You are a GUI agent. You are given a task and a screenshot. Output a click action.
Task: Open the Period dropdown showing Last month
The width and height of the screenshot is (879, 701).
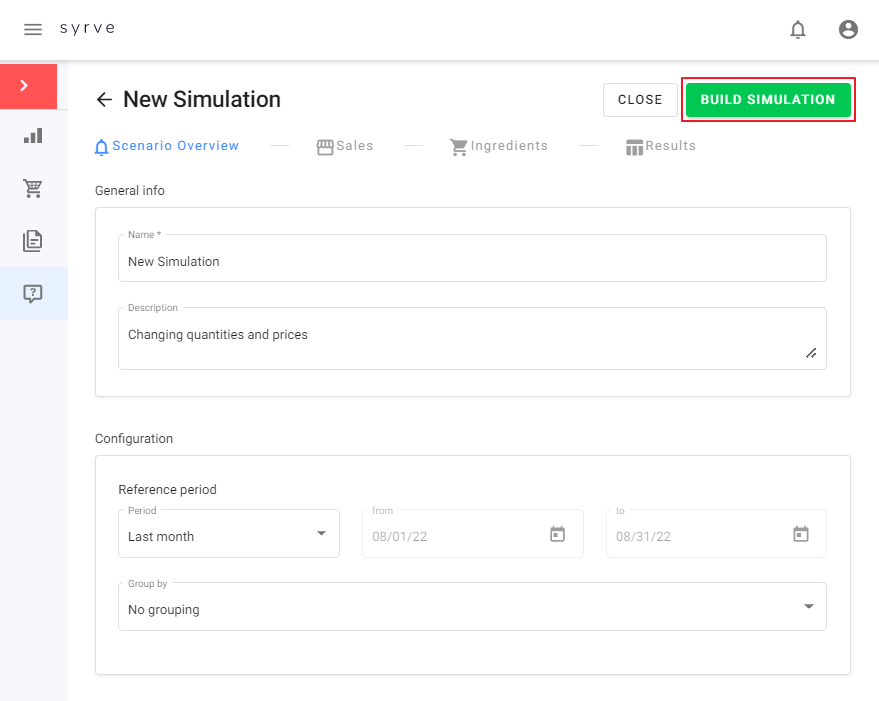point(228,534)
